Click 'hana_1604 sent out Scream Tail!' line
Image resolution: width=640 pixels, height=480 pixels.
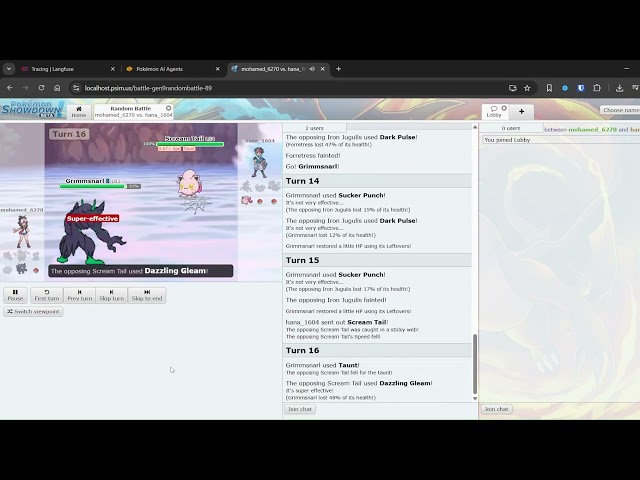[337, 322]
